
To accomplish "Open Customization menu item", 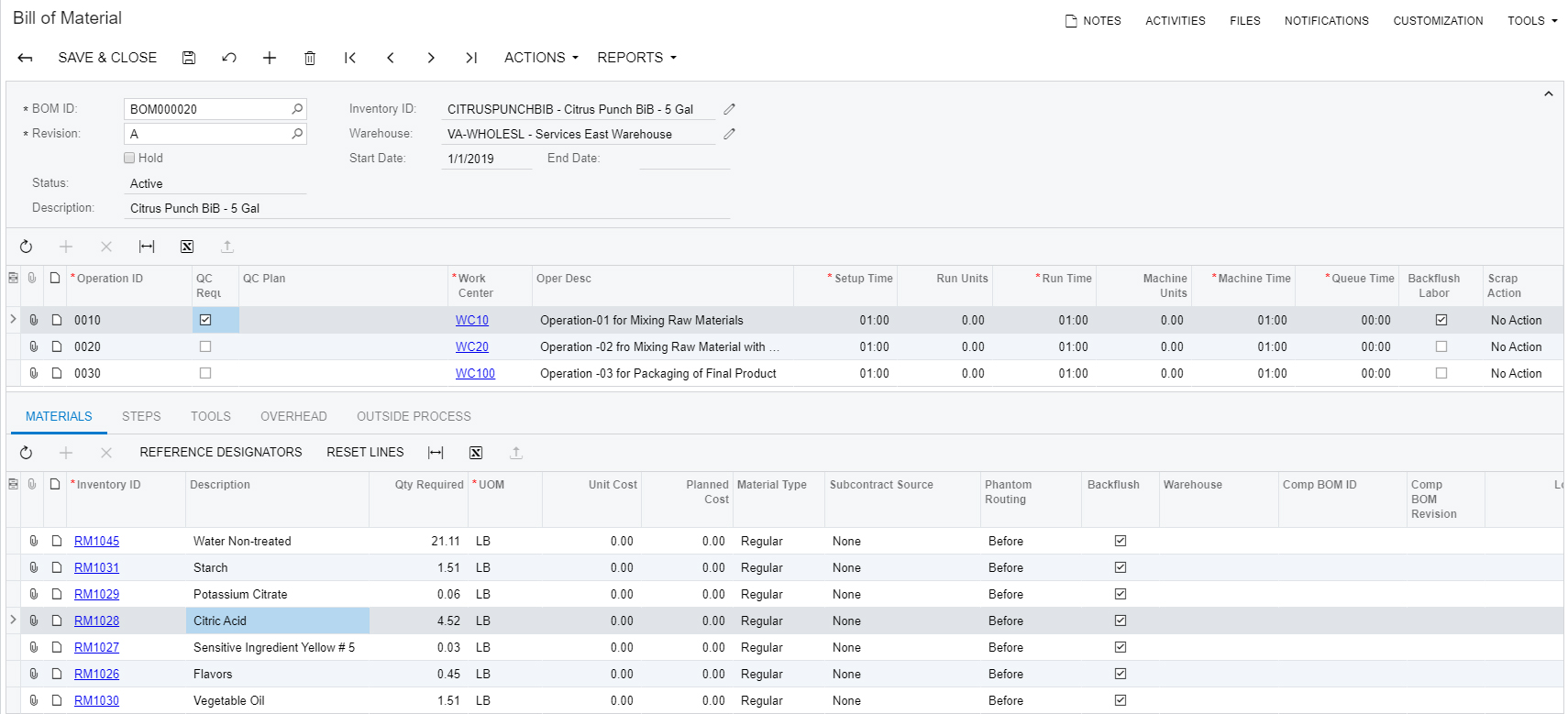I will 1438,20.
